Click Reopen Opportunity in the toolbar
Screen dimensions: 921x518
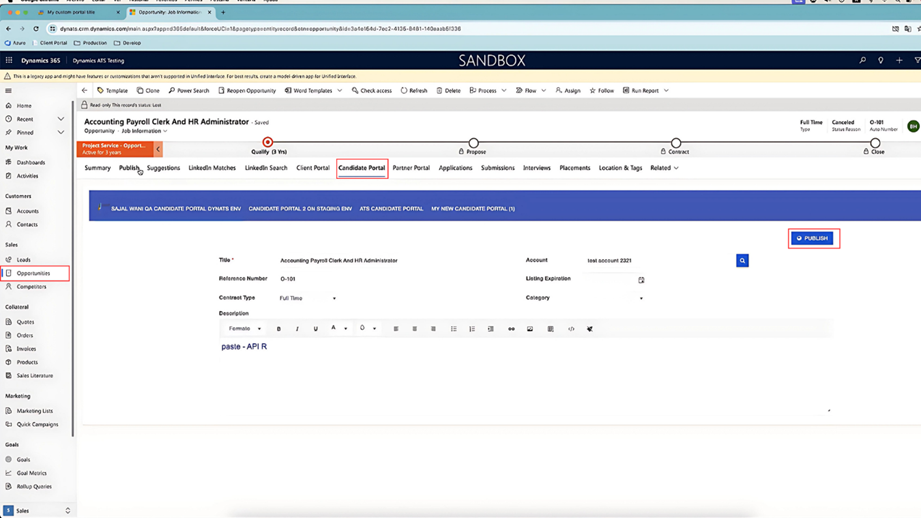[x=247, y=90]
